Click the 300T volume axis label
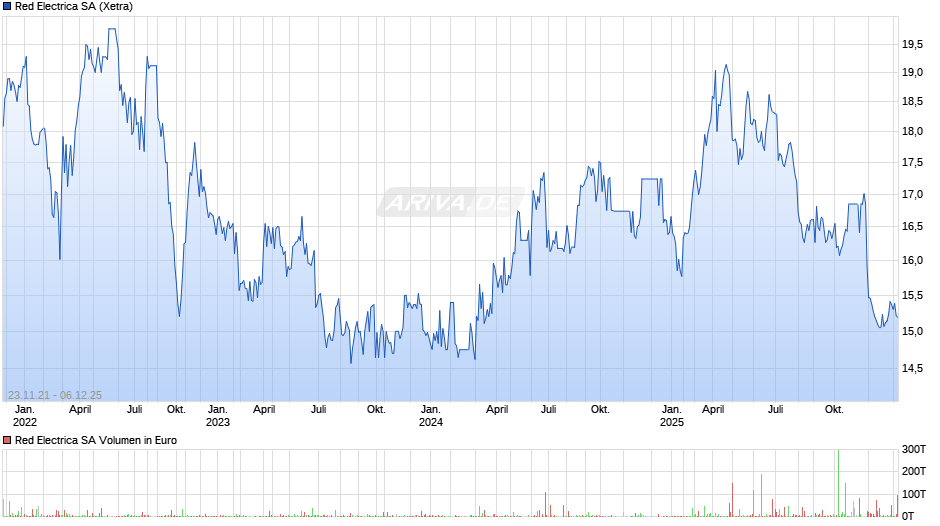Viewport: 940px width, 526px height. [x=914, y=449]
